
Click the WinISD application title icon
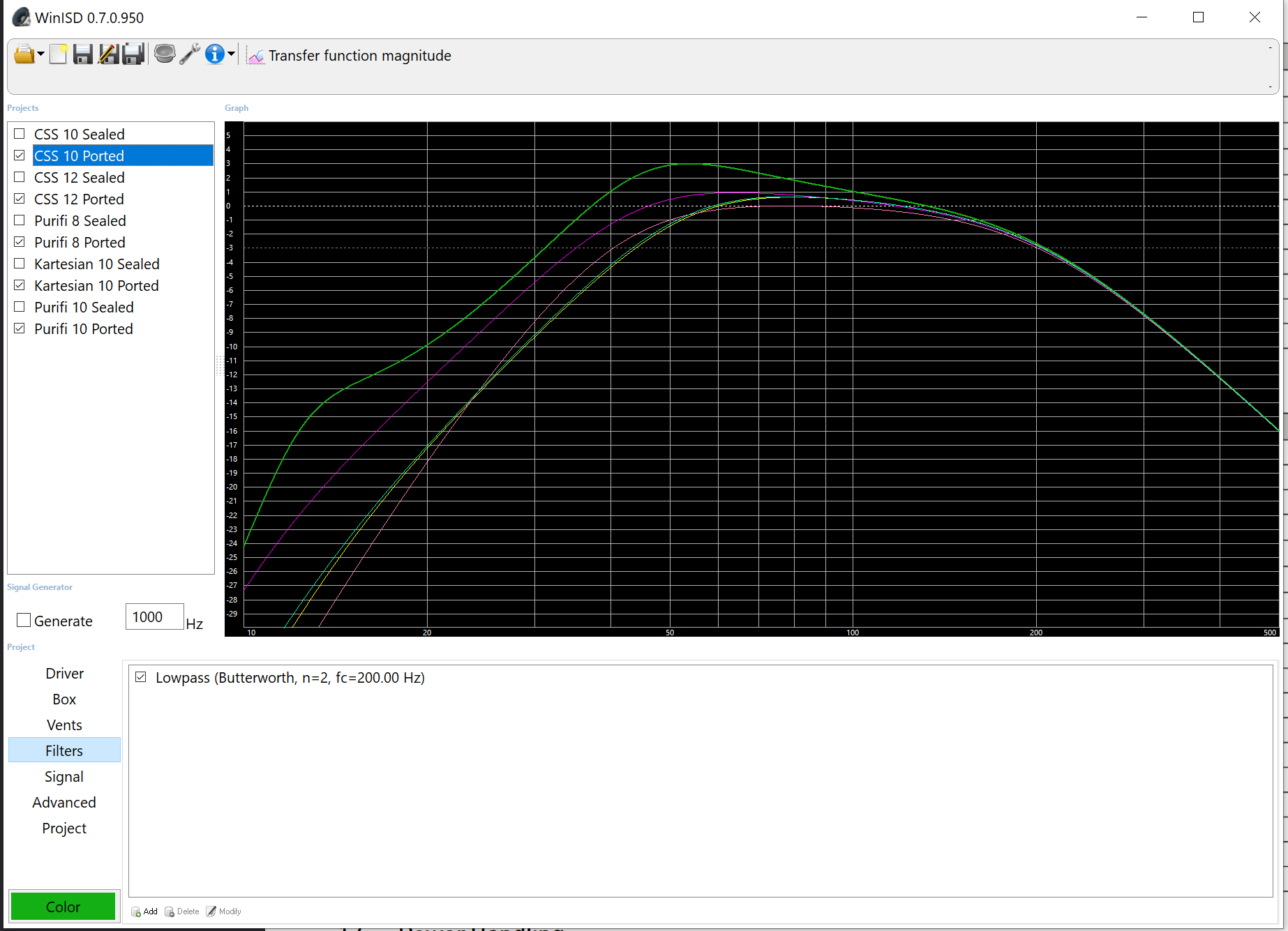coord(22,17)
